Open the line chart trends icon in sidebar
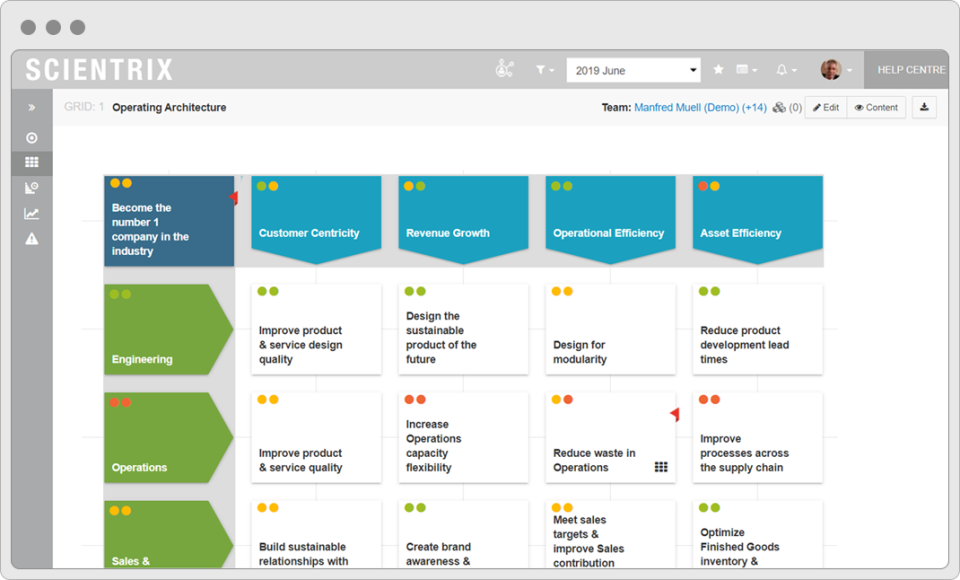 32,213
